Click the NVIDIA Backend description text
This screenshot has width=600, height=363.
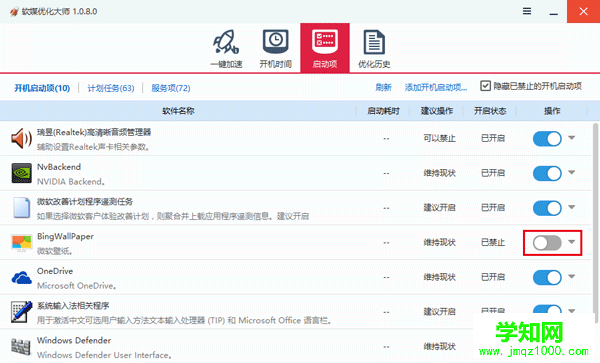point(71,182)
